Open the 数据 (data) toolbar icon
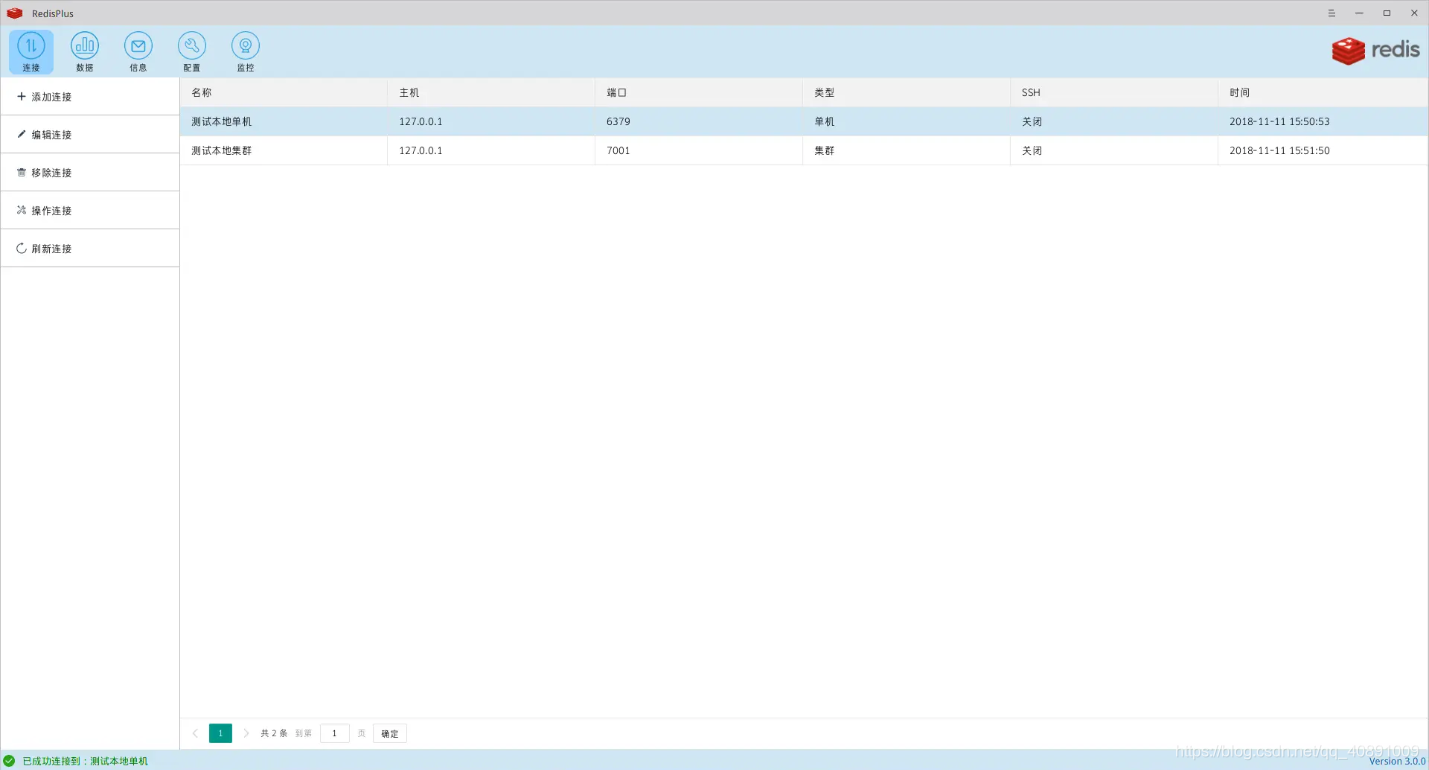 85,52
